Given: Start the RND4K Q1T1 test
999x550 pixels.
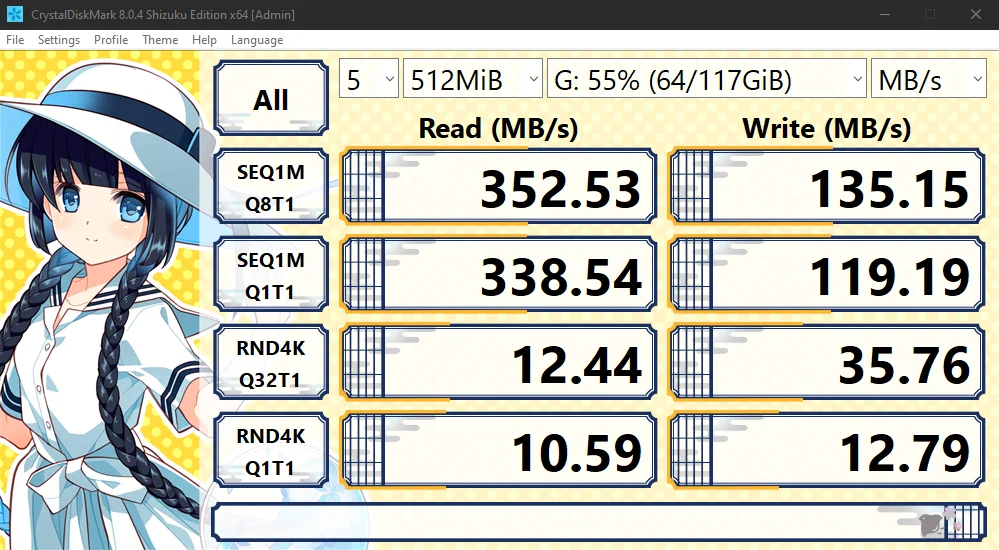Looking at the screenshot, I should 271,451.
